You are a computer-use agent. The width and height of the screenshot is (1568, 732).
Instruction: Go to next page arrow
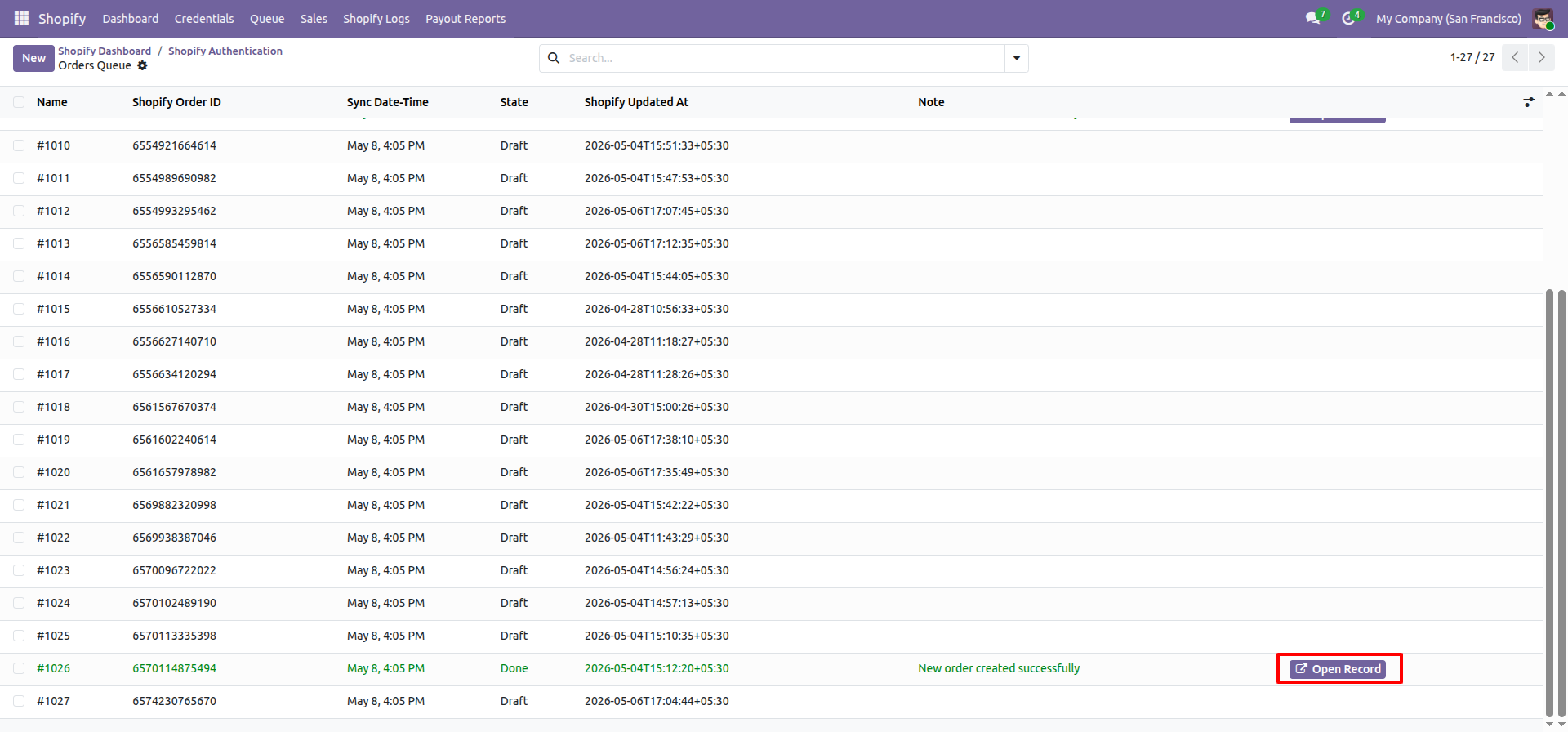pyautogui.click(x=1541, y=57)
